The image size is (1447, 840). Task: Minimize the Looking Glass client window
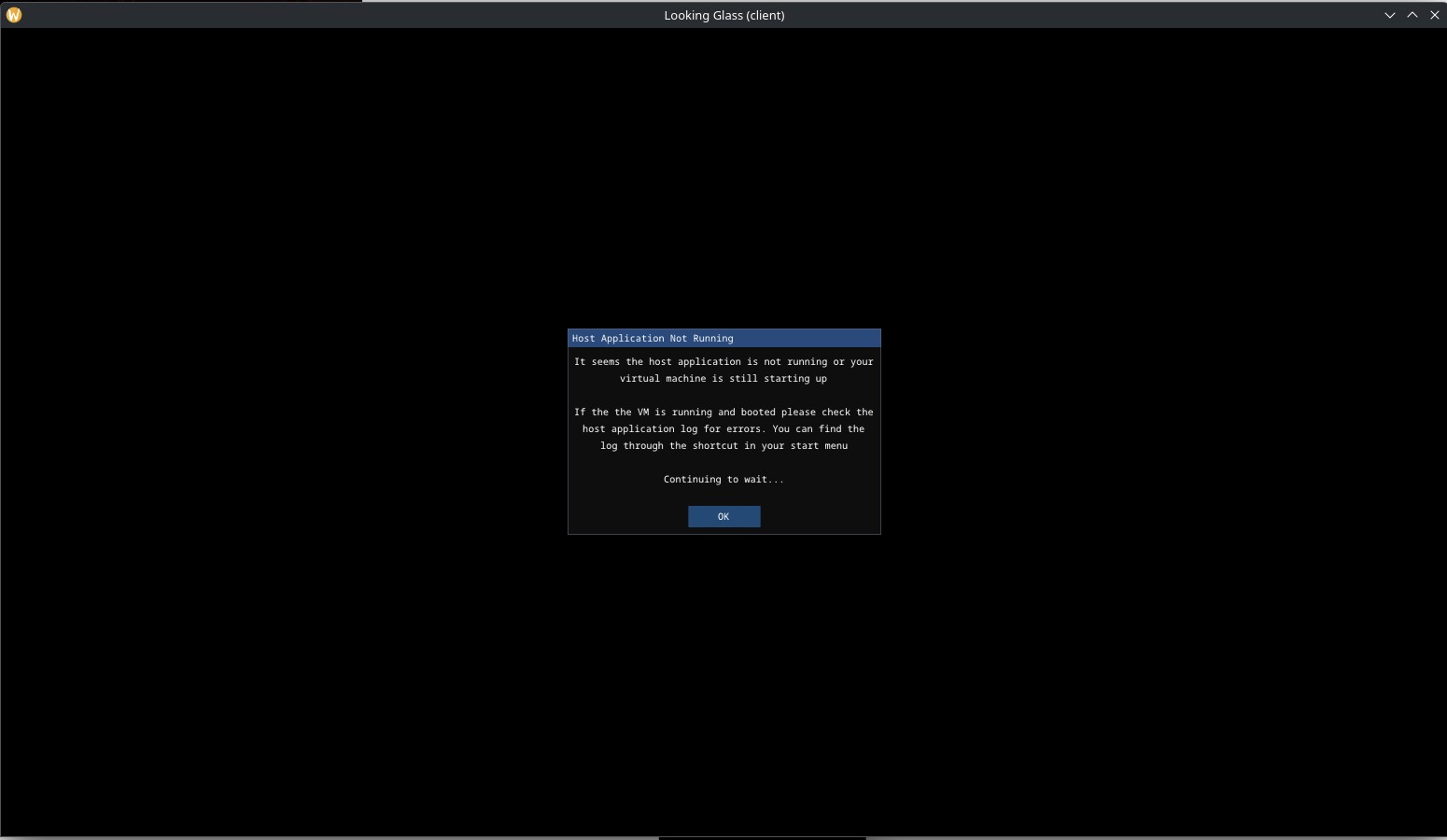[1389, 15]
